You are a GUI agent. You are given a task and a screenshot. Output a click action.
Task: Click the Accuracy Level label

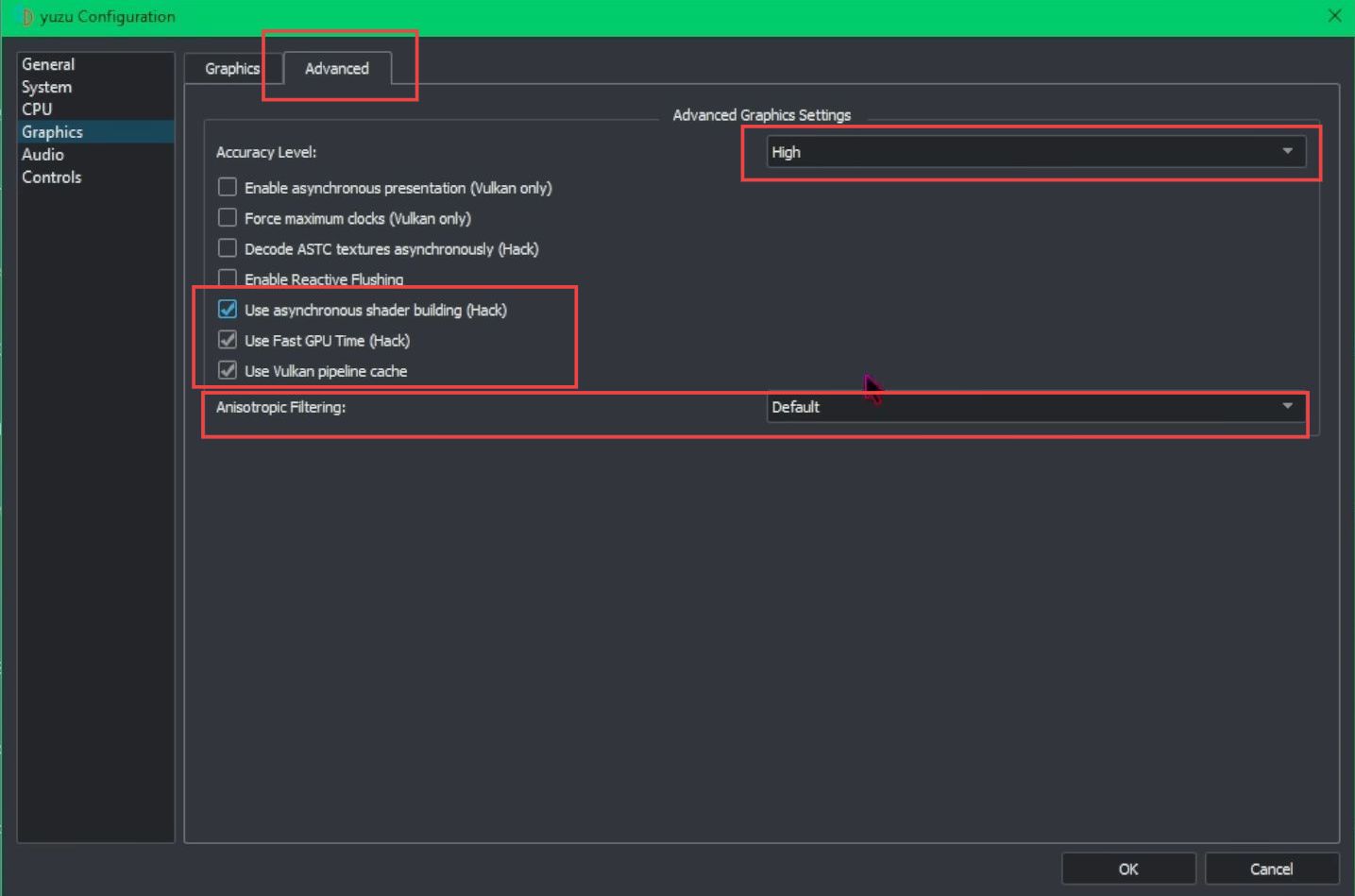pos(266,152)
